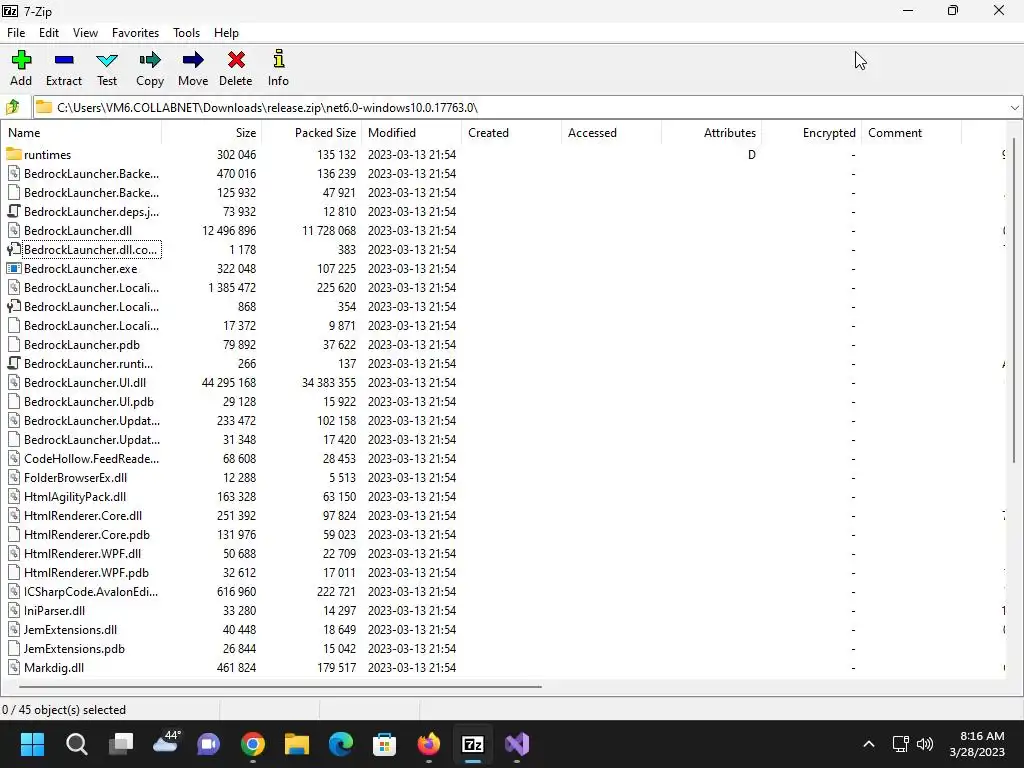The height and width of the screenshot is (768, 1024).
Task: Click the Test toolbar icon
Action: coord(106,60)
